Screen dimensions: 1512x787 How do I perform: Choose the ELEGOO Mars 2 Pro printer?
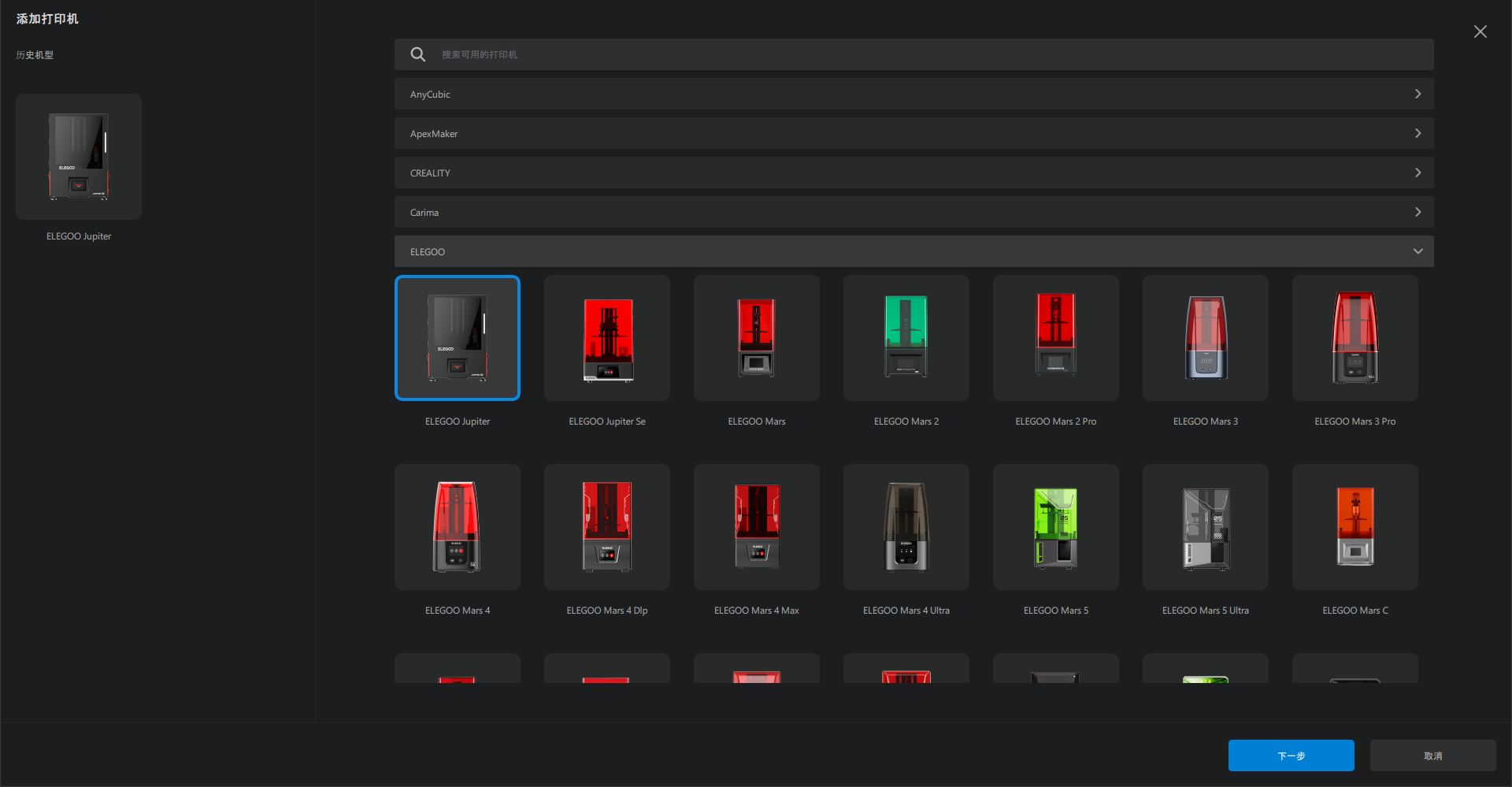pos(1056,338)
